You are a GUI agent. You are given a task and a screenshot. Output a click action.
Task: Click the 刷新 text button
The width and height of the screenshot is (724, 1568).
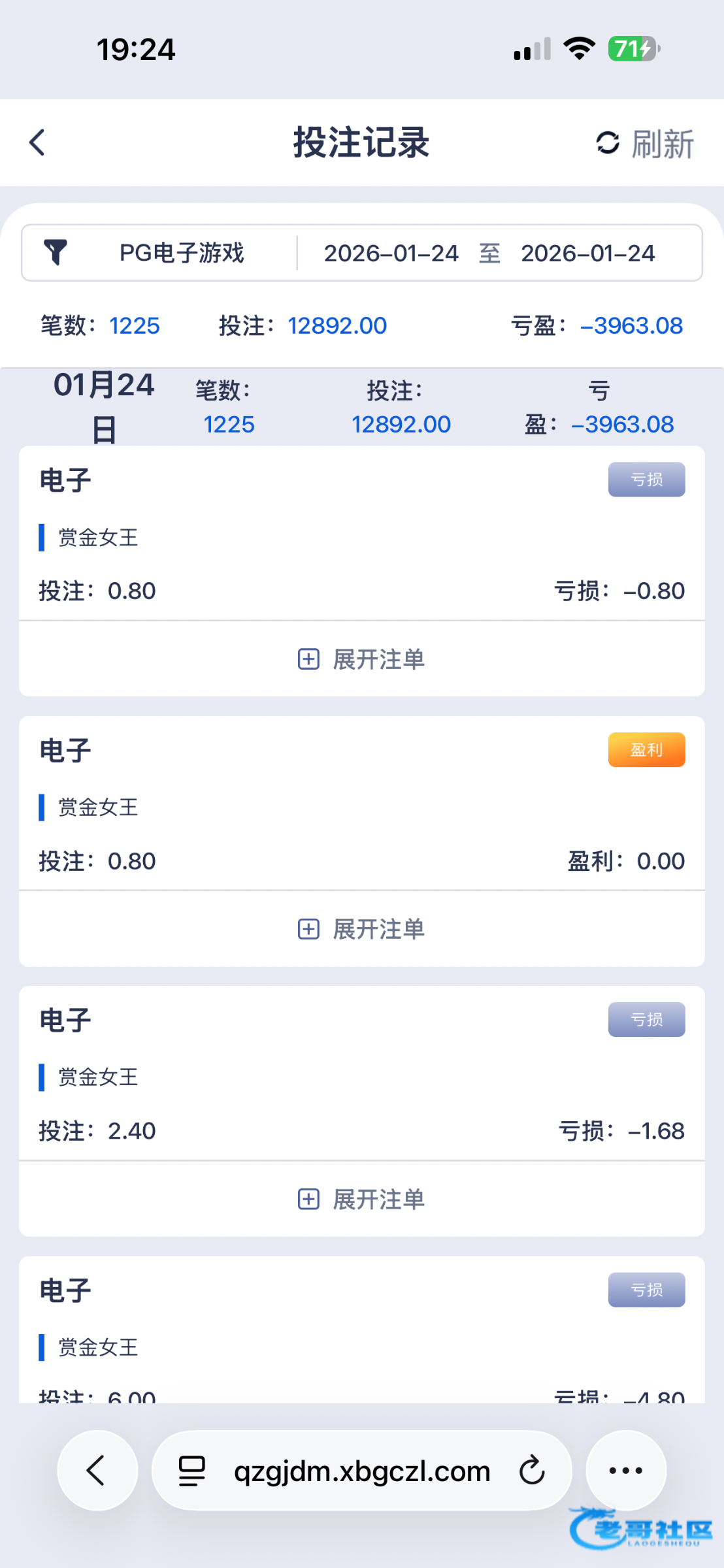click(662, 144)
